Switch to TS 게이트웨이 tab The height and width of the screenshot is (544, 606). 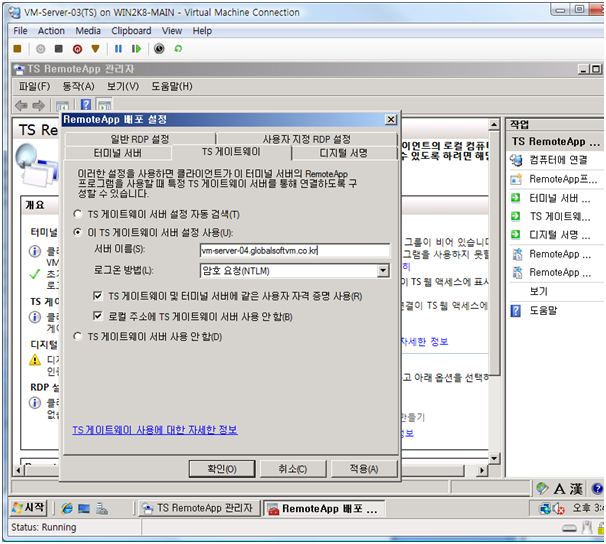231,152
